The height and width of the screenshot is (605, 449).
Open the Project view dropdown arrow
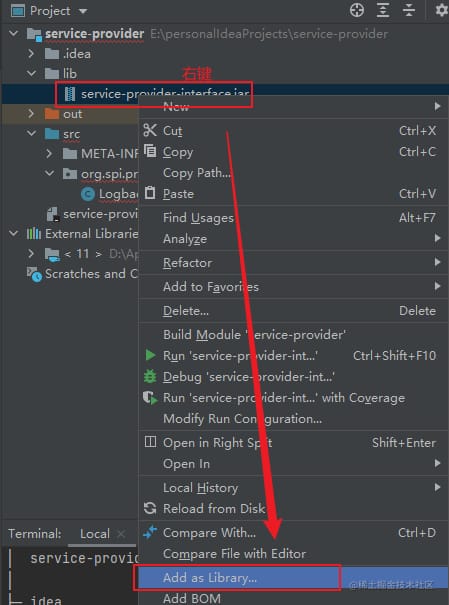[83, 11]
